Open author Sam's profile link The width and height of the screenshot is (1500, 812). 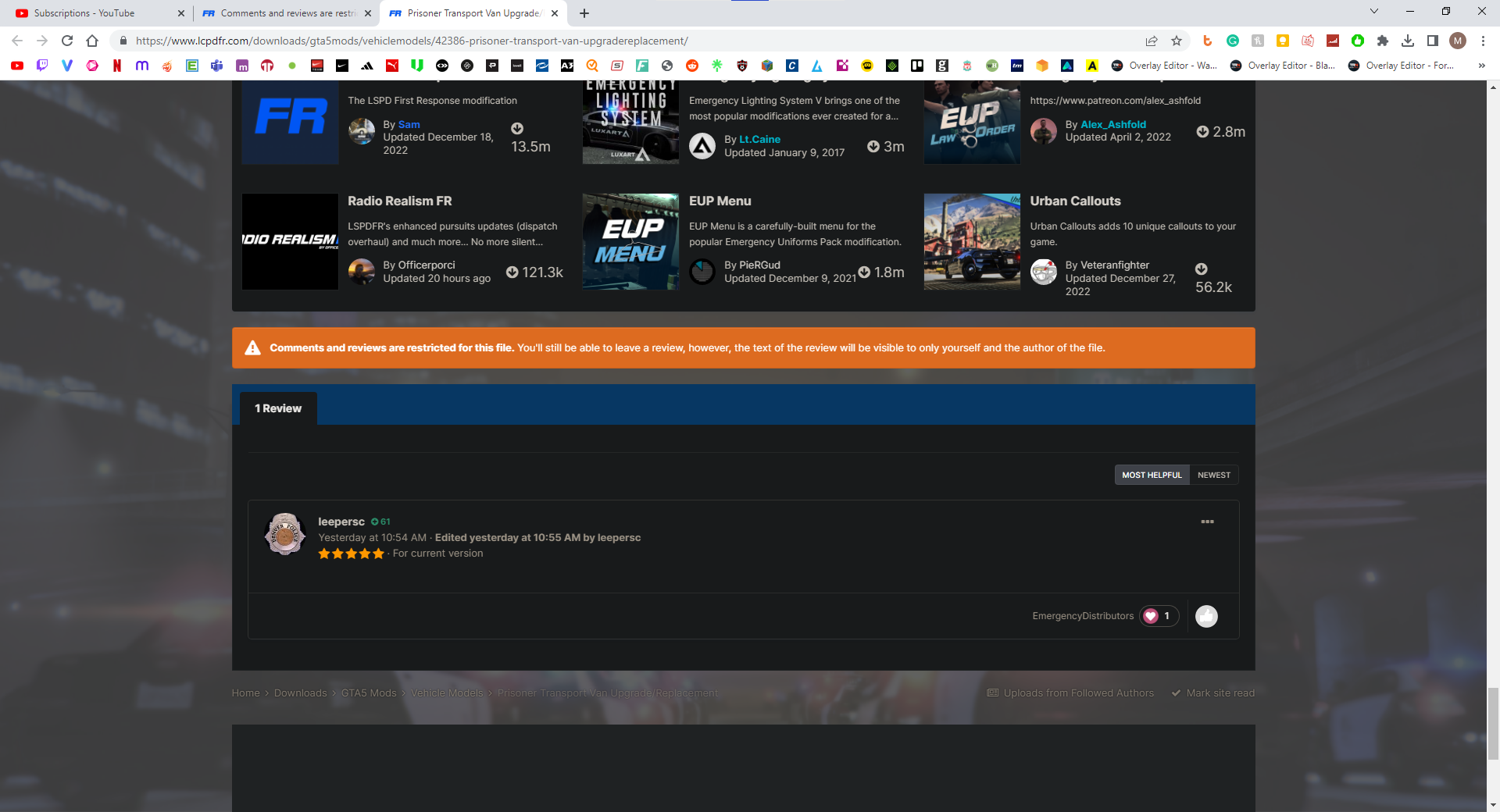click(409, 124)
